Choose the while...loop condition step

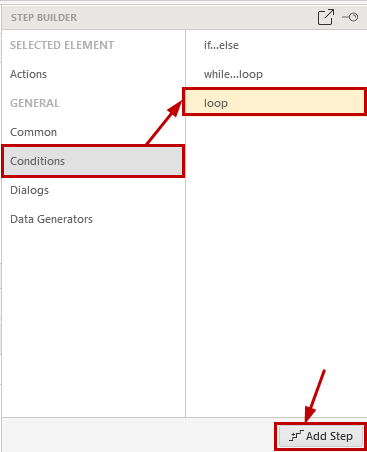[276, 74]
